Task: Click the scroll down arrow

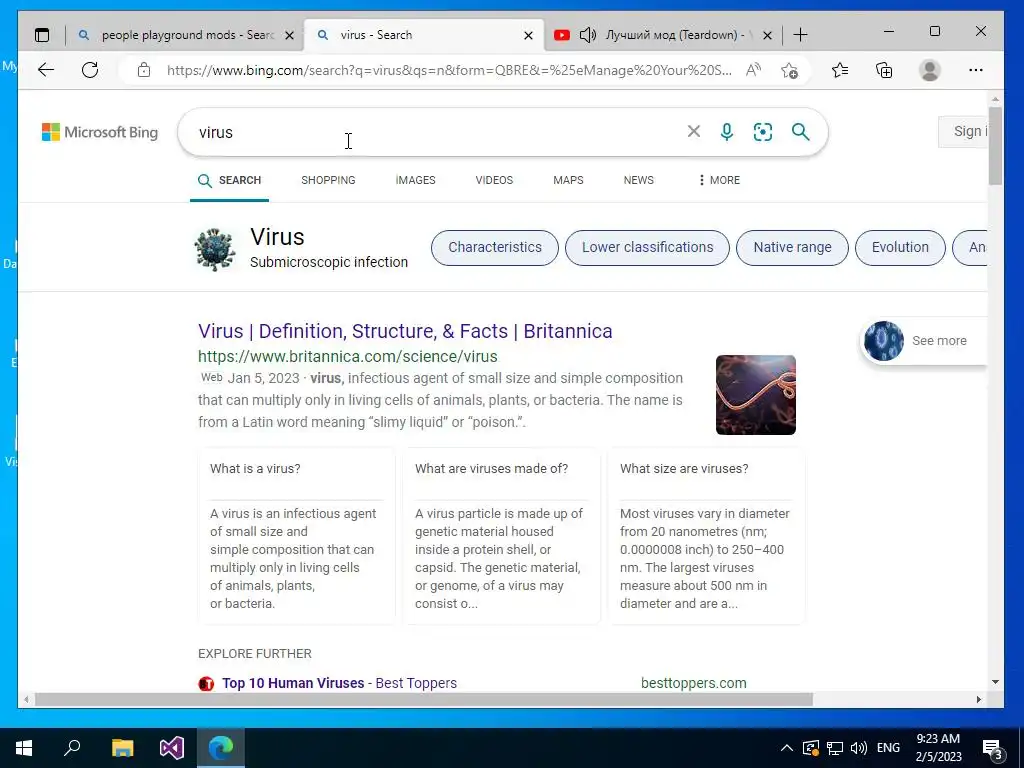Action: coord(995,682)
